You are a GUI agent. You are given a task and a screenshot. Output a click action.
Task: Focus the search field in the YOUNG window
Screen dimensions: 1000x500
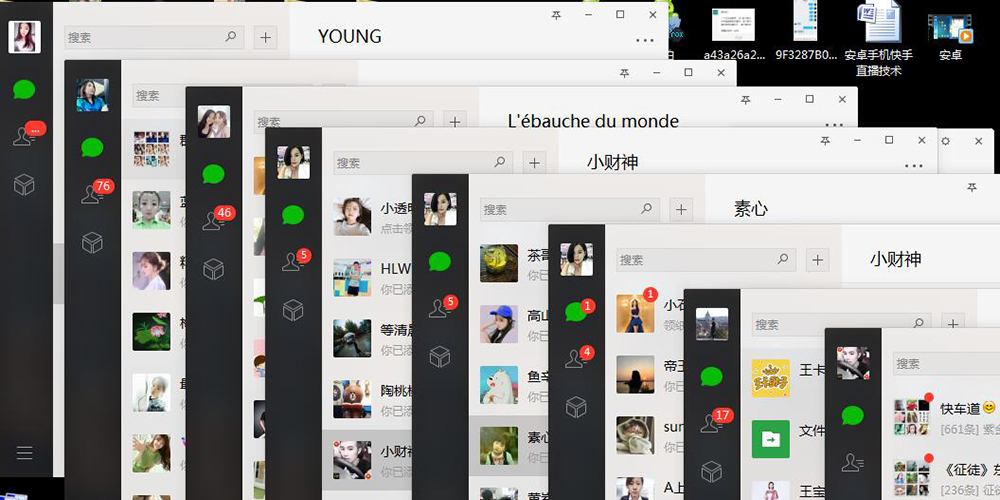point(154,38)
